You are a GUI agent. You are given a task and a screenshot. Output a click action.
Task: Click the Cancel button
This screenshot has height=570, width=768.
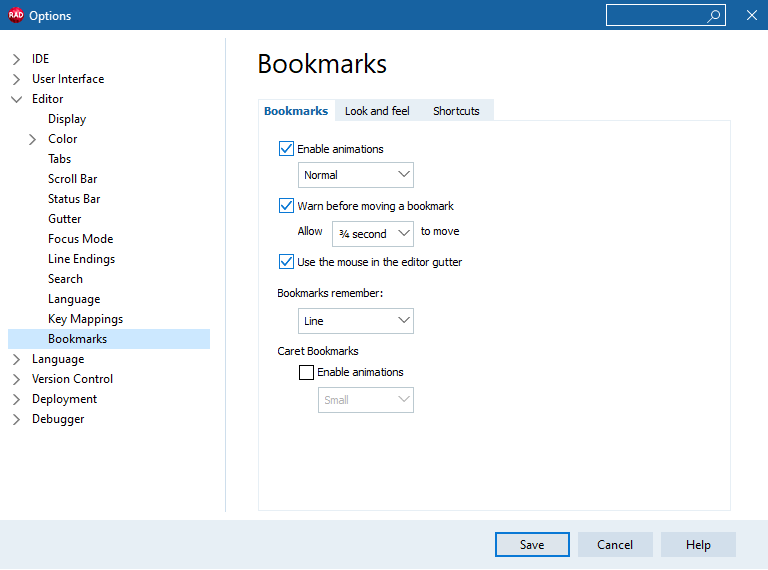(615, 545)
